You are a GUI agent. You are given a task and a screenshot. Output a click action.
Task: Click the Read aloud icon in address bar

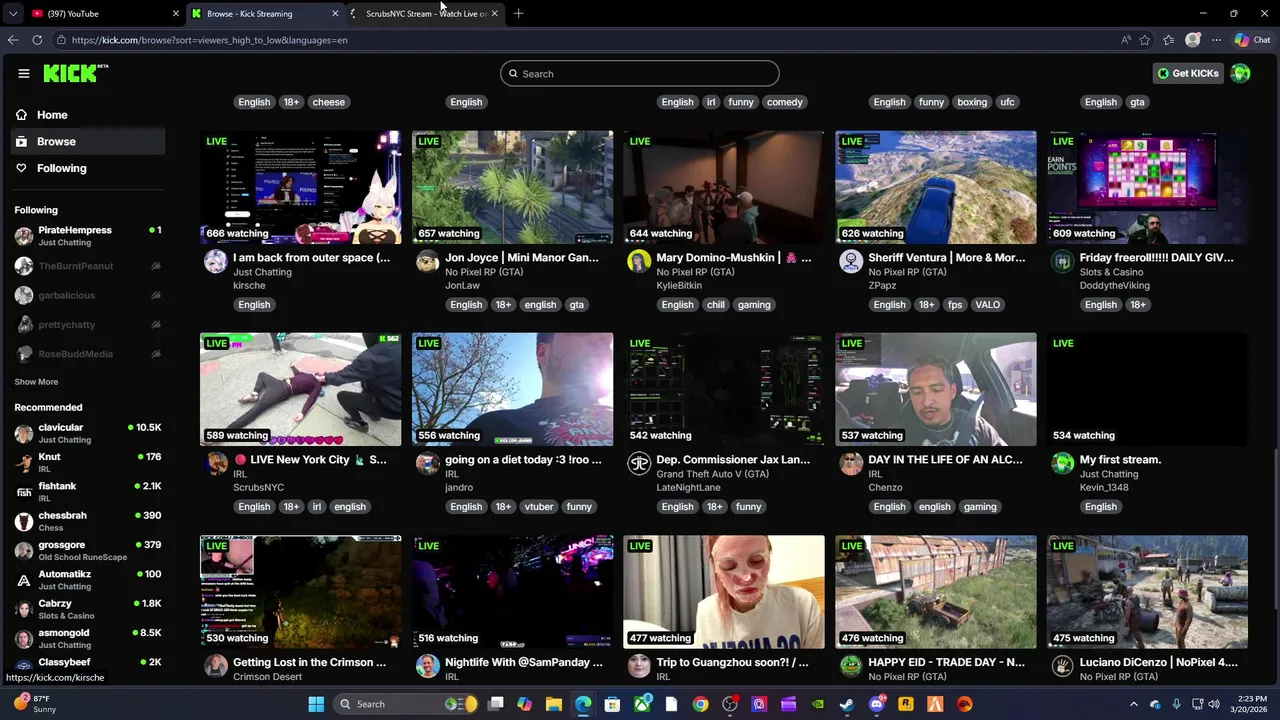[1125, 40]
